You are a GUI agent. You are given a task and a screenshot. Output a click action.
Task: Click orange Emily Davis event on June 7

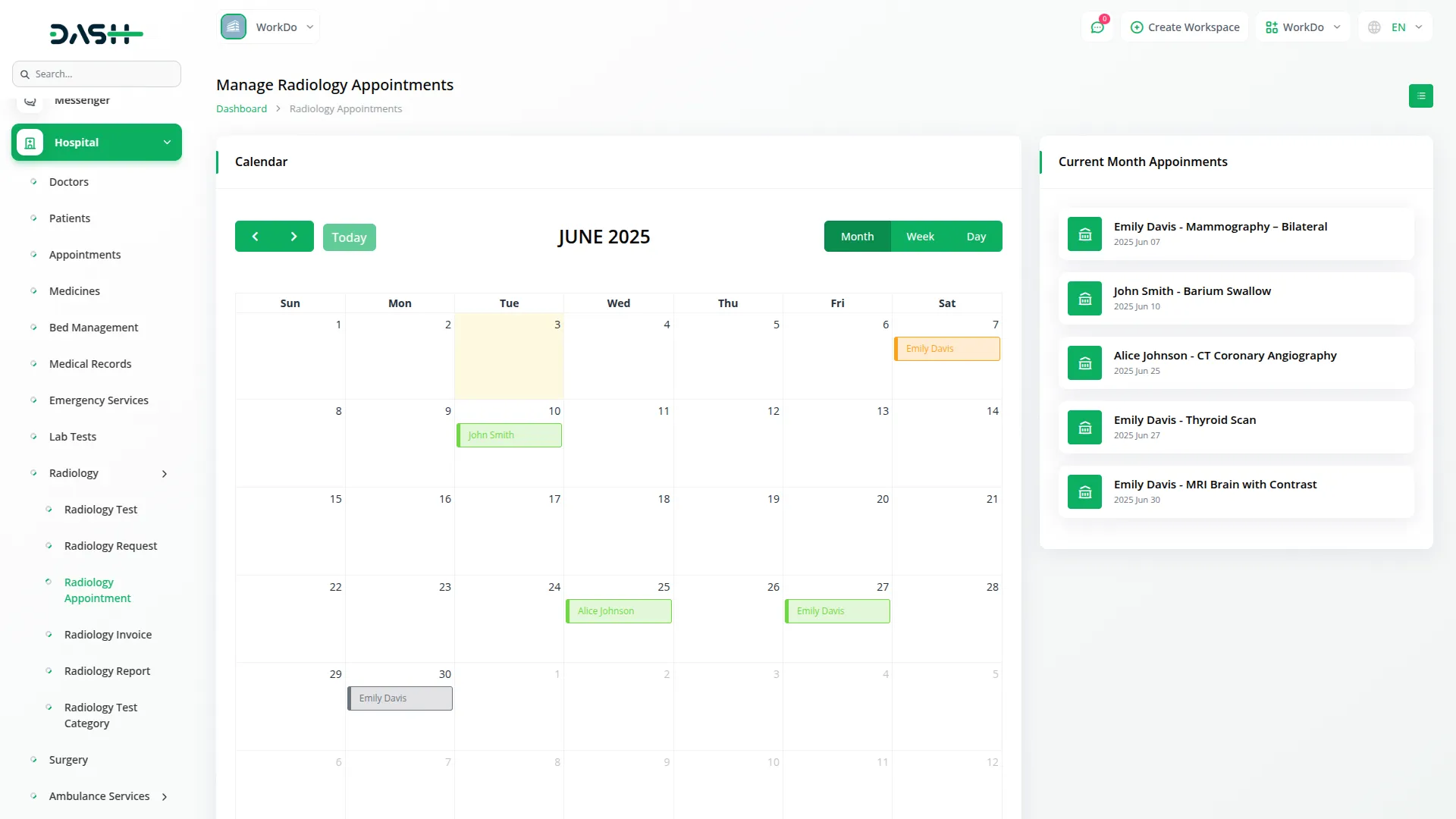(946, 349)
